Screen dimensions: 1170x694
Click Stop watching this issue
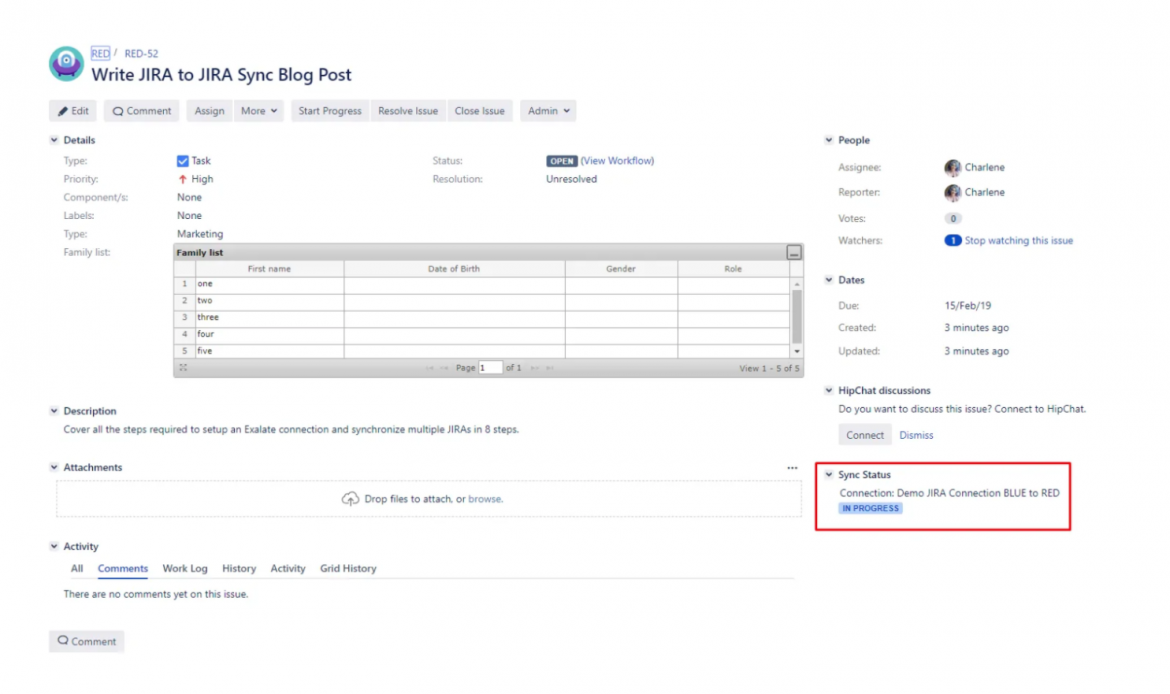[x=1019, y=240]
